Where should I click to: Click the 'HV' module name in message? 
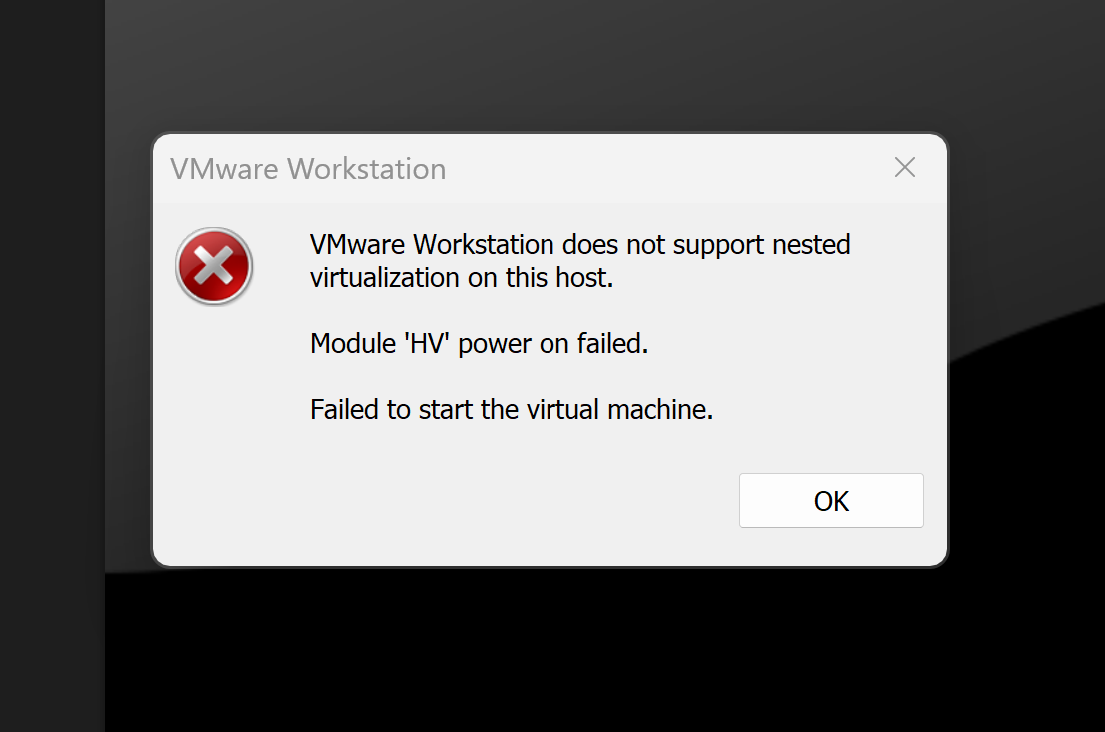[x=427, y=344]
